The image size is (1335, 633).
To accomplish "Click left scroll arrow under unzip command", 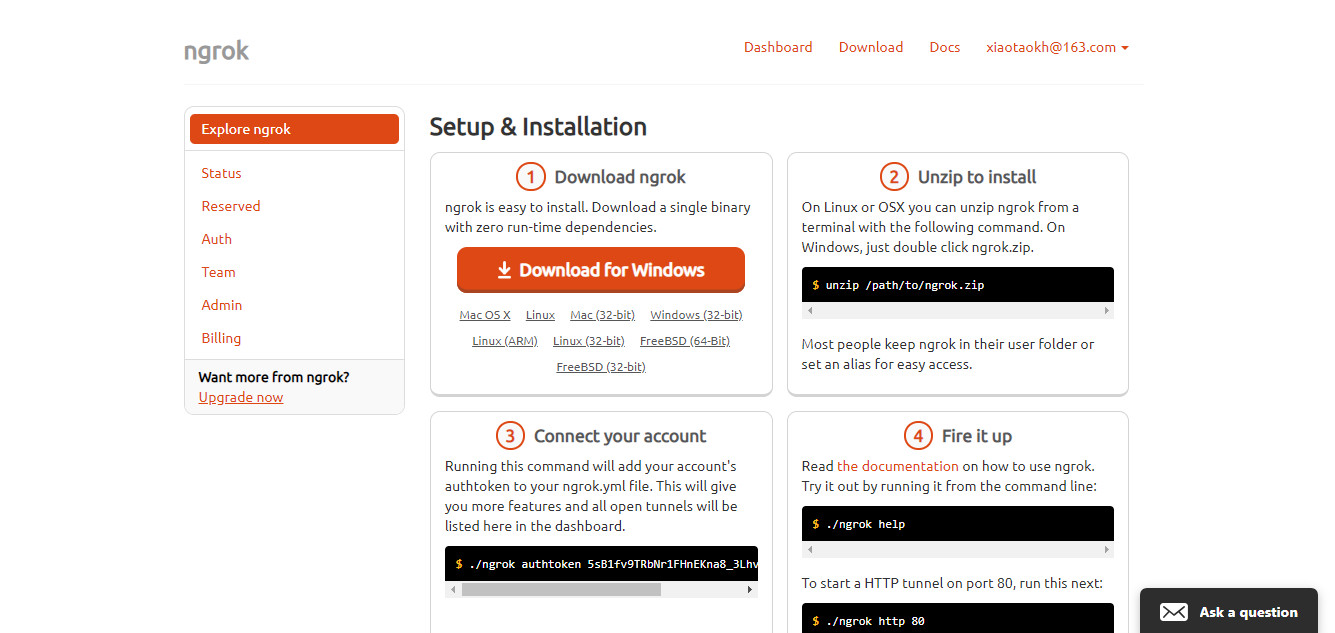I will (809, 311).
